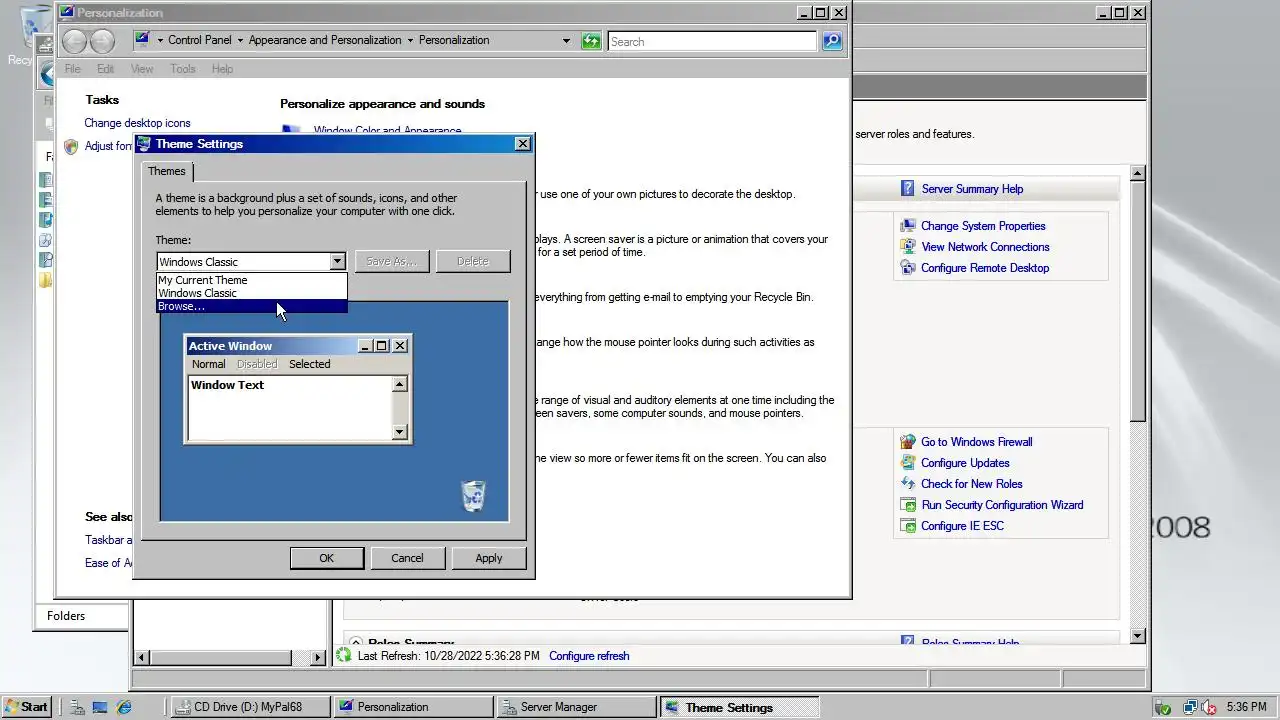This screenshot has height=720, width=1280.
Task: Click scroll-up arrow in preview Window Text
Action: click(x=400, y=385)
